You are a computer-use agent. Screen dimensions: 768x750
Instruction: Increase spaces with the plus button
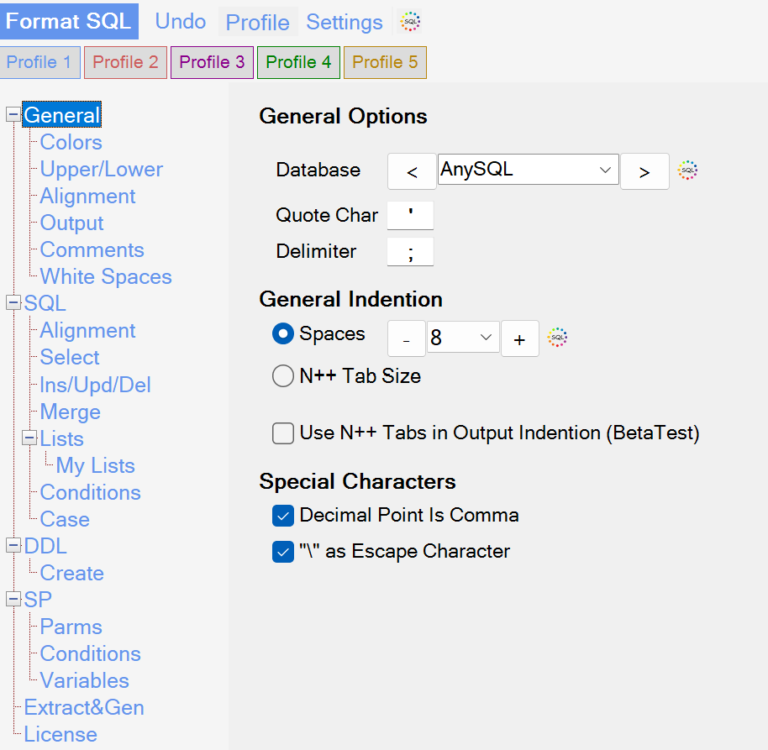tap(519, 339)
